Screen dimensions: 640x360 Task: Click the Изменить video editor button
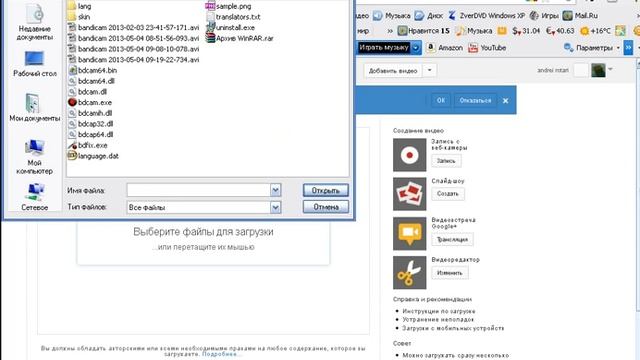[x=450, y=273]
